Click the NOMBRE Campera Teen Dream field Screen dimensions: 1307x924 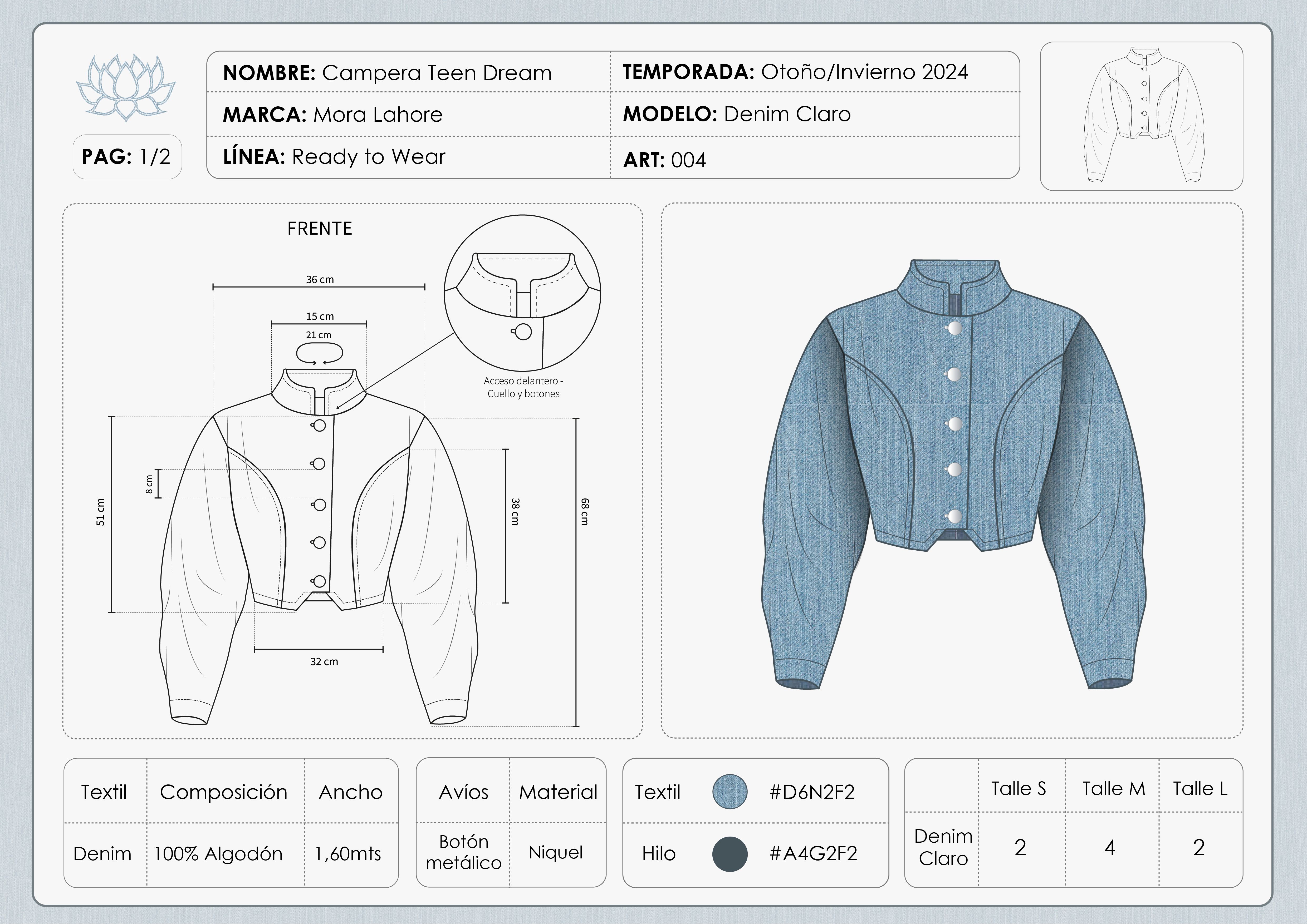click(409, 72)
